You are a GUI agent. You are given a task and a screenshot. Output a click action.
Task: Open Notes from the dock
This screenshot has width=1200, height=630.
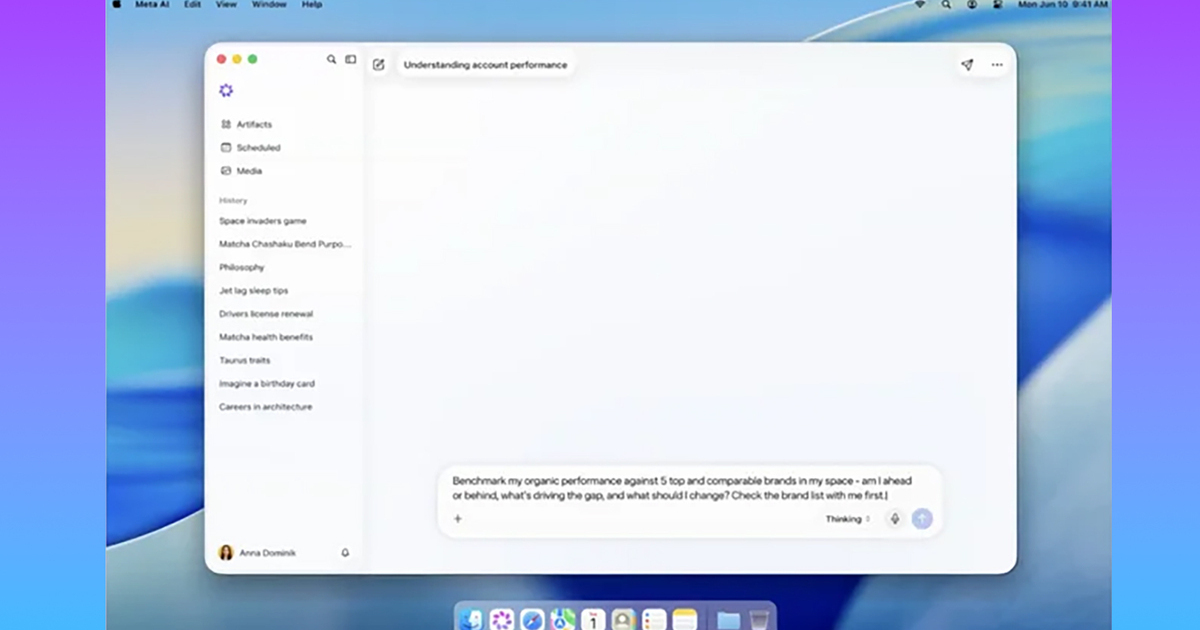point(685,620)
